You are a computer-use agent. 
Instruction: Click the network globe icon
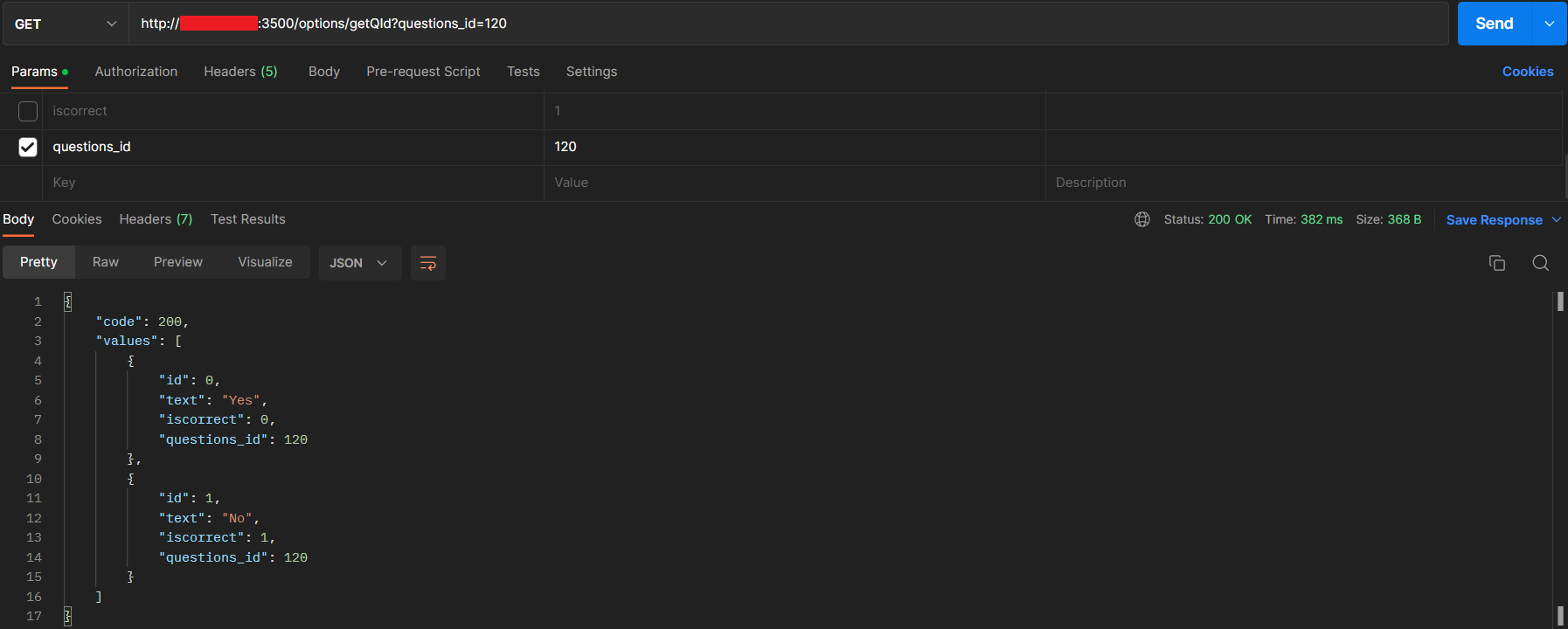point(1141,219)
